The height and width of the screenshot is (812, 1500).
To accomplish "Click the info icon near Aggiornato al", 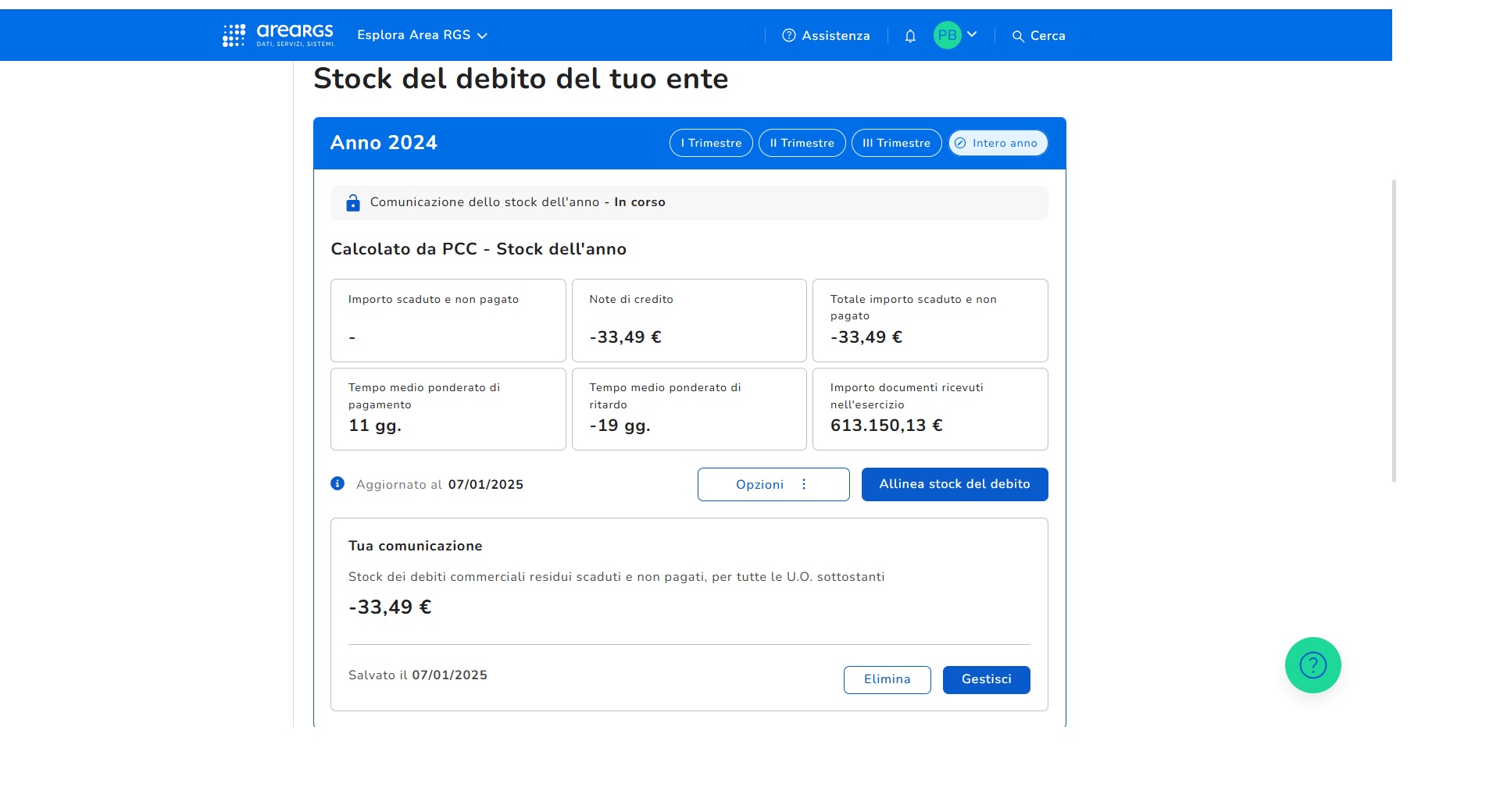I will 337,483.
